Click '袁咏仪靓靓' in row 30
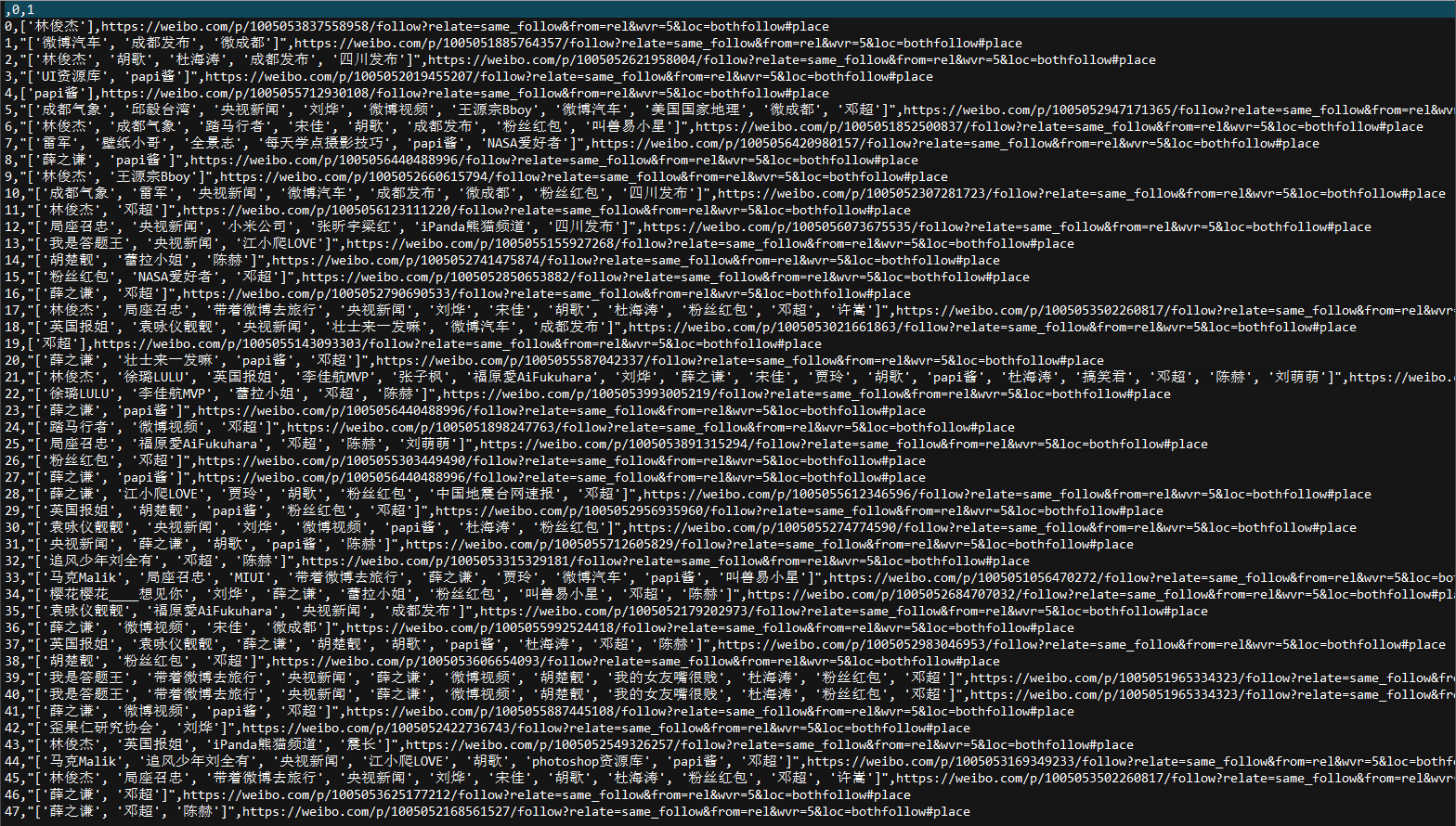The width and height of the screenshot is (1456, 826). 86,527
